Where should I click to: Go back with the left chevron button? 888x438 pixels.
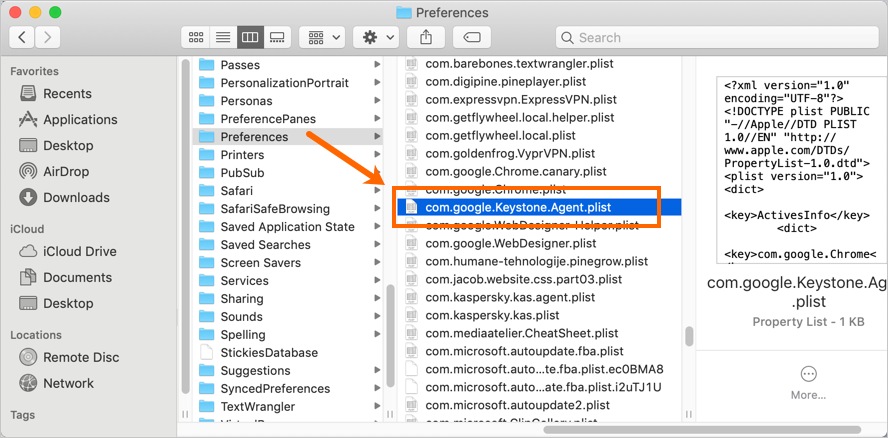(22, 37)
